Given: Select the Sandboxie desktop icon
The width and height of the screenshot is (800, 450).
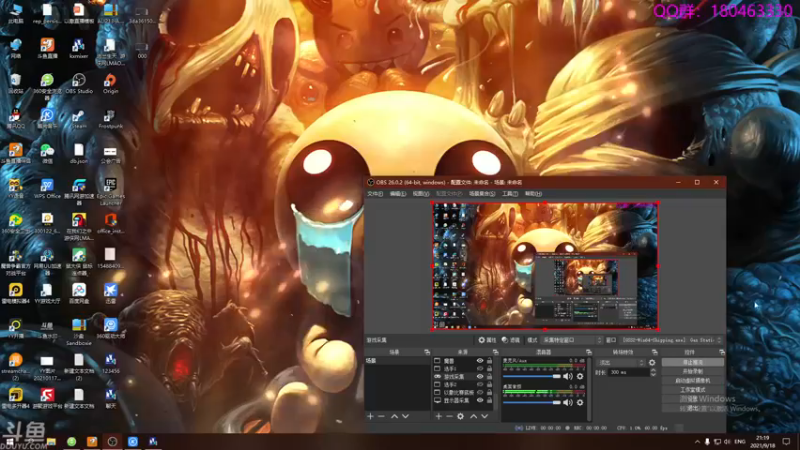Looking at the screenshot, I should (x=79, y=332).
